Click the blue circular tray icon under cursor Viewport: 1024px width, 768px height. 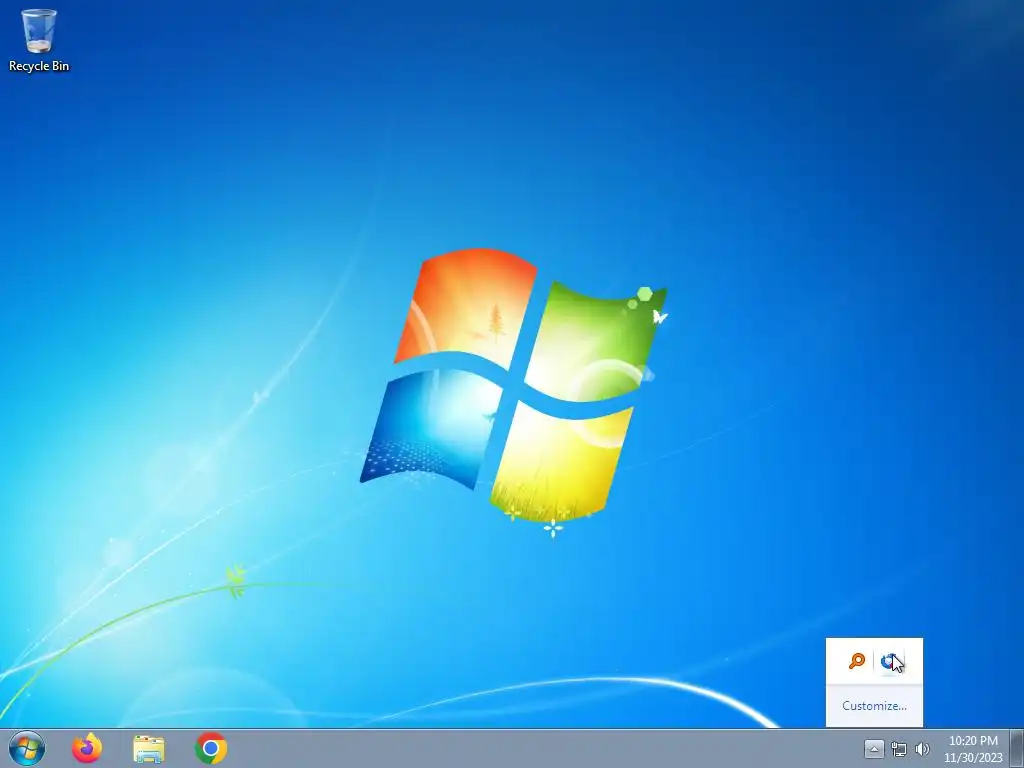890,662
